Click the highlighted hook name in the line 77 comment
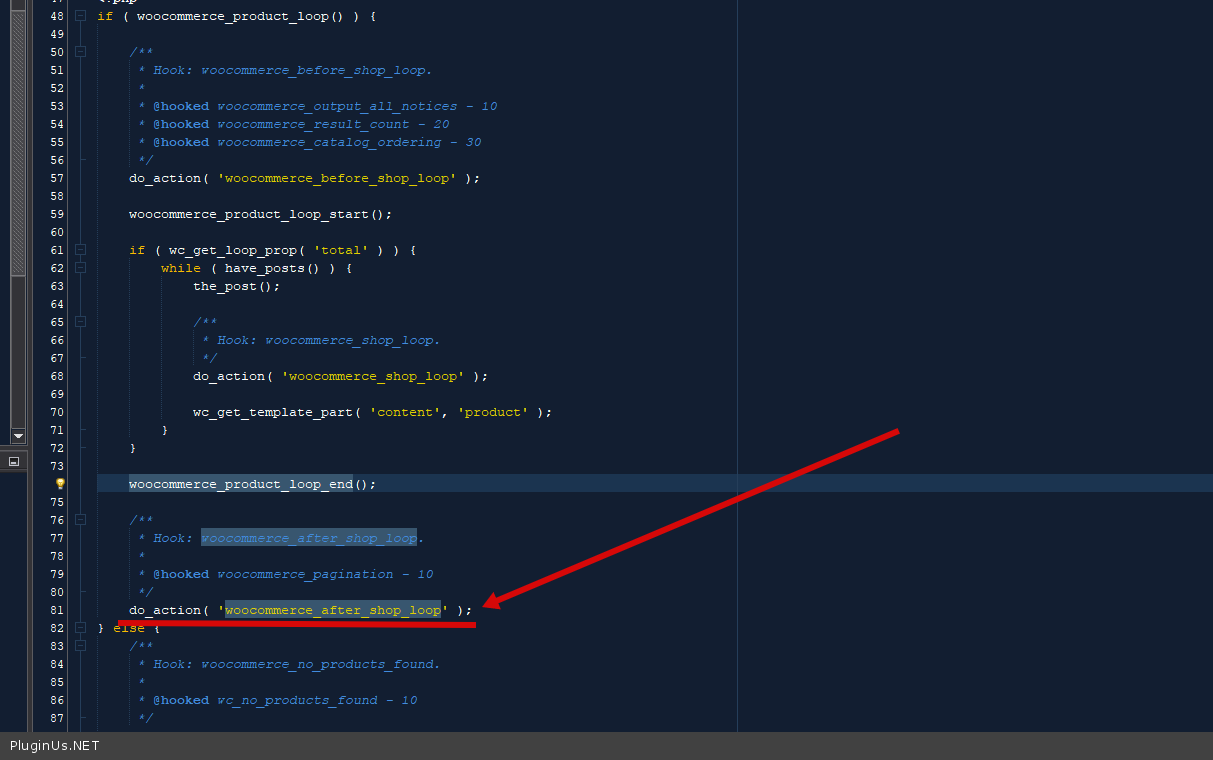The height and width of the screenshot is (760, 1213). tap(308, 538)
